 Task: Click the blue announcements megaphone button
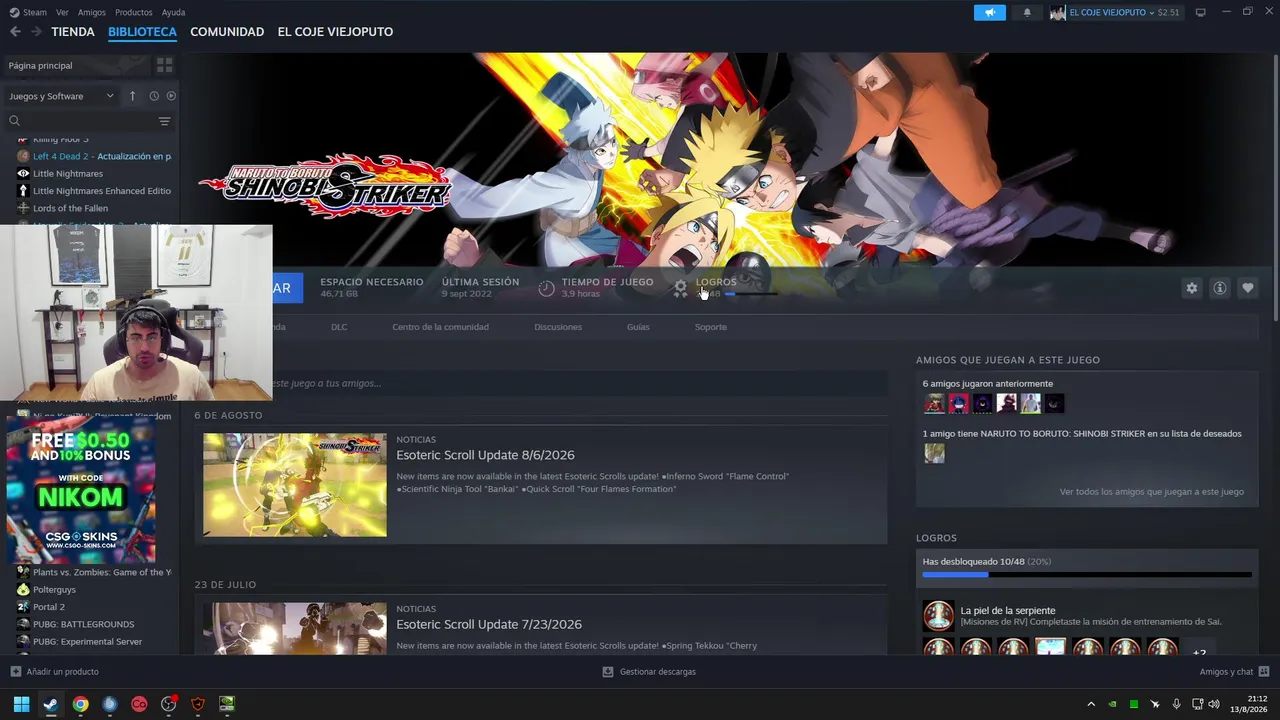pyautogui.click(x=990, y=12)
